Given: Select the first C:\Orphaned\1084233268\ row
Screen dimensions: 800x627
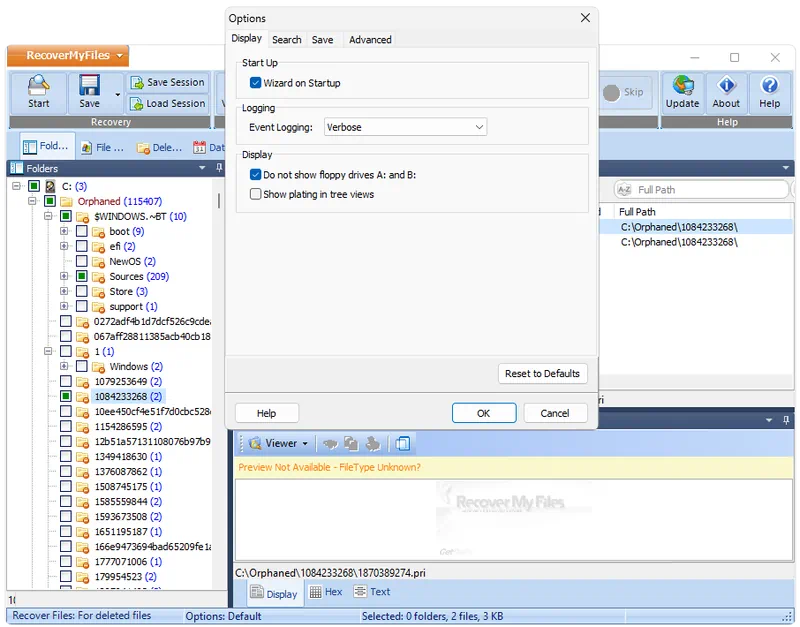Looking at the screenshot, I should (x=696, y=227).
